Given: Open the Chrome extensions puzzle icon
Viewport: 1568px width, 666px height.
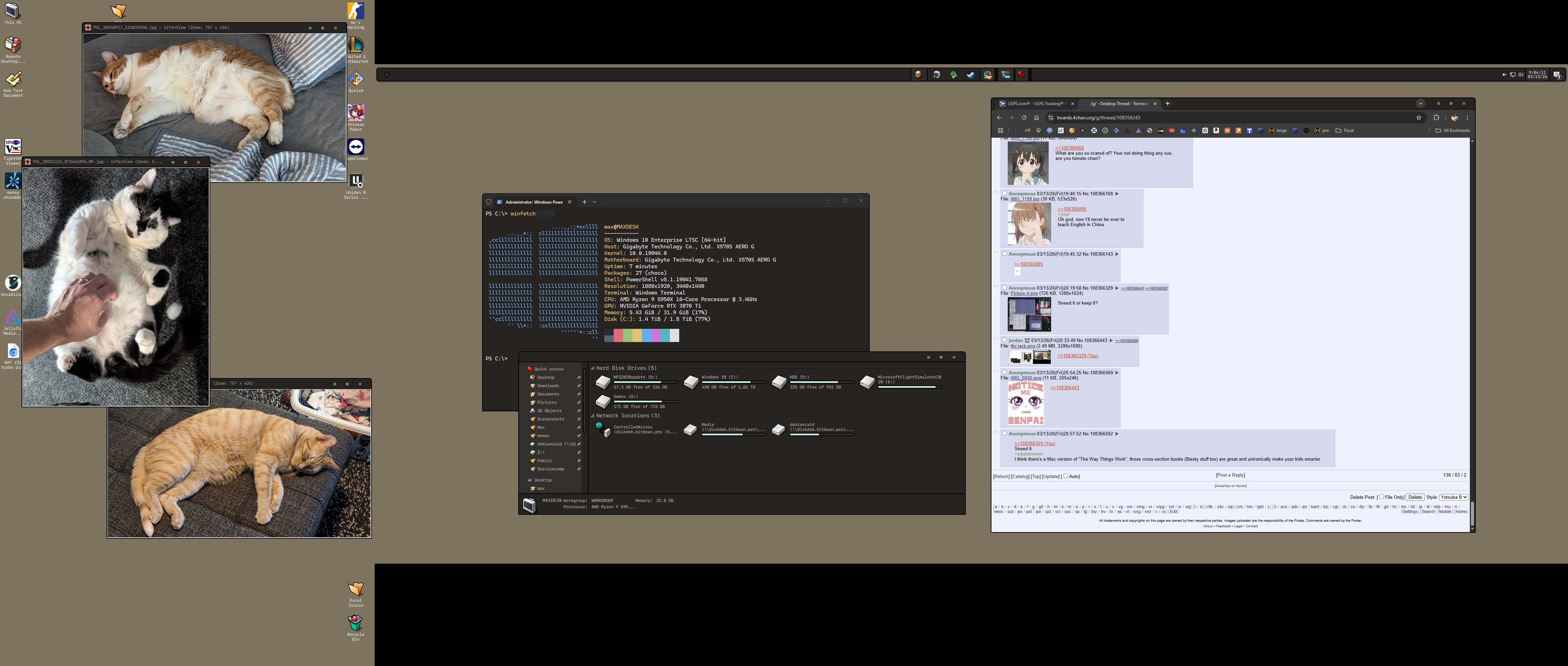Looking at the screenshot, I should pos(1436,118).
